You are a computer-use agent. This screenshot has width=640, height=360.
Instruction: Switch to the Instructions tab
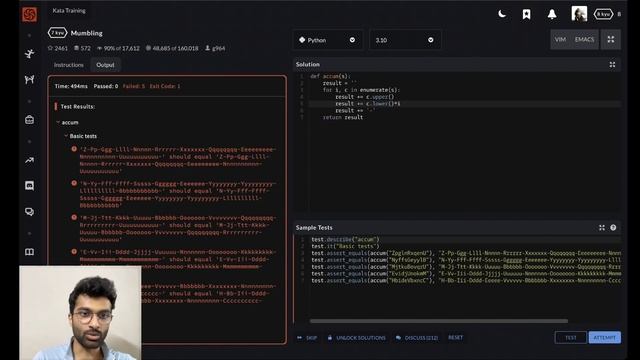(69, 65)
